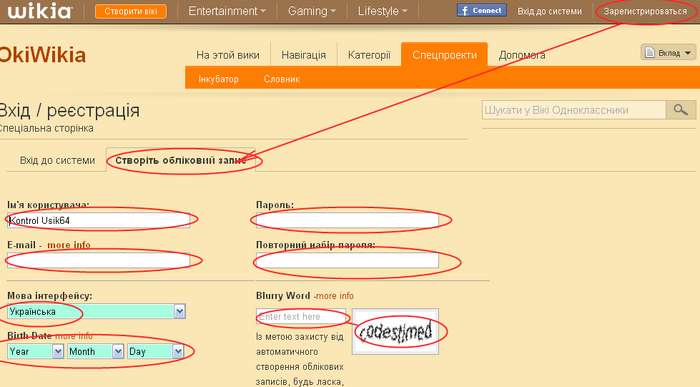Open the Категорії menu

point(369,55)
